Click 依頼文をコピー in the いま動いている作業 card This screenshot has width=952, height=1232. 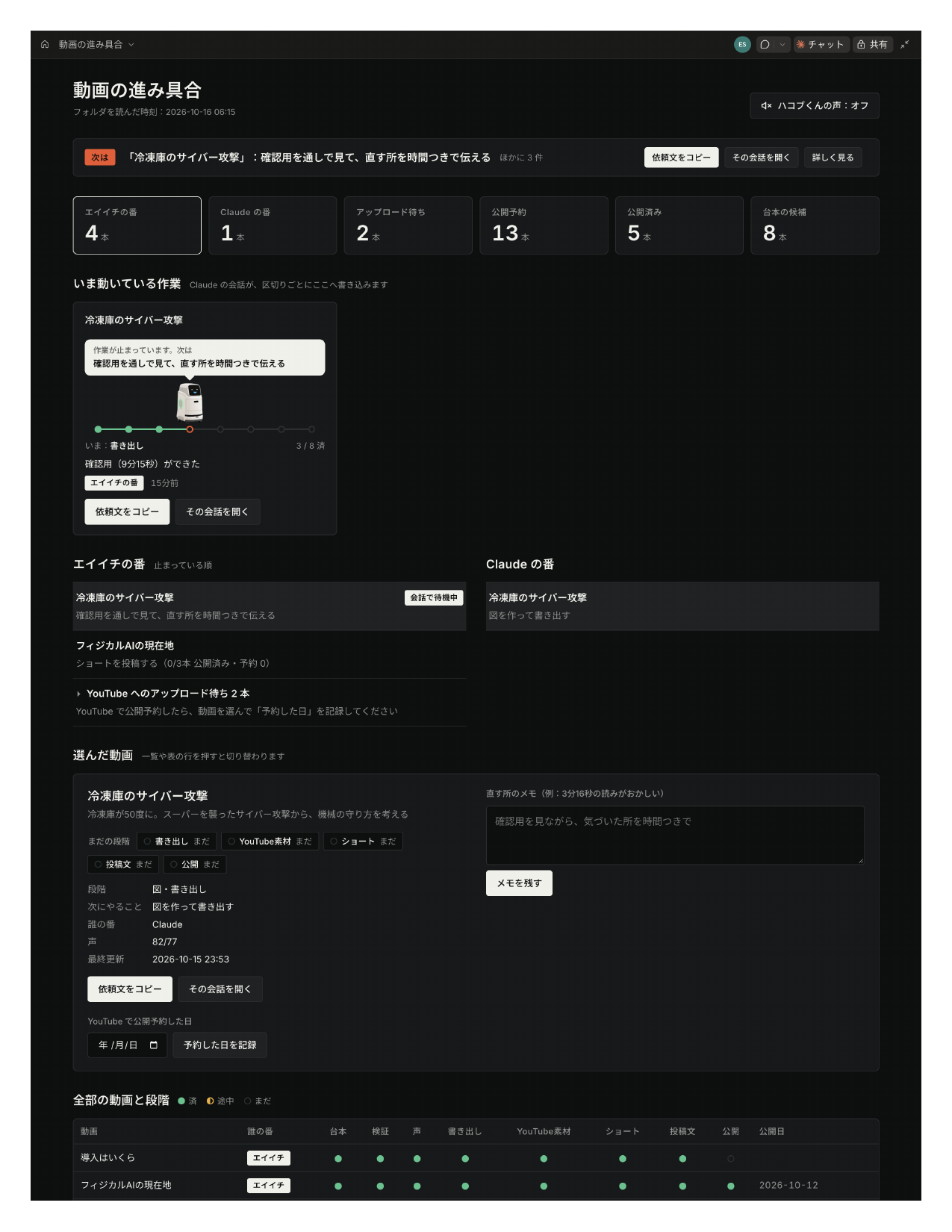(127, 512)
